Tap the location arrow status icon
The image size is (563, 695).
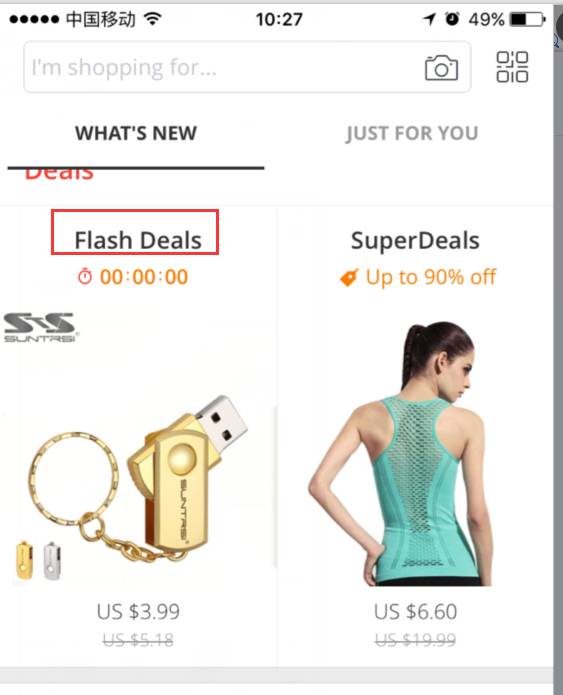tap(429, 19)
